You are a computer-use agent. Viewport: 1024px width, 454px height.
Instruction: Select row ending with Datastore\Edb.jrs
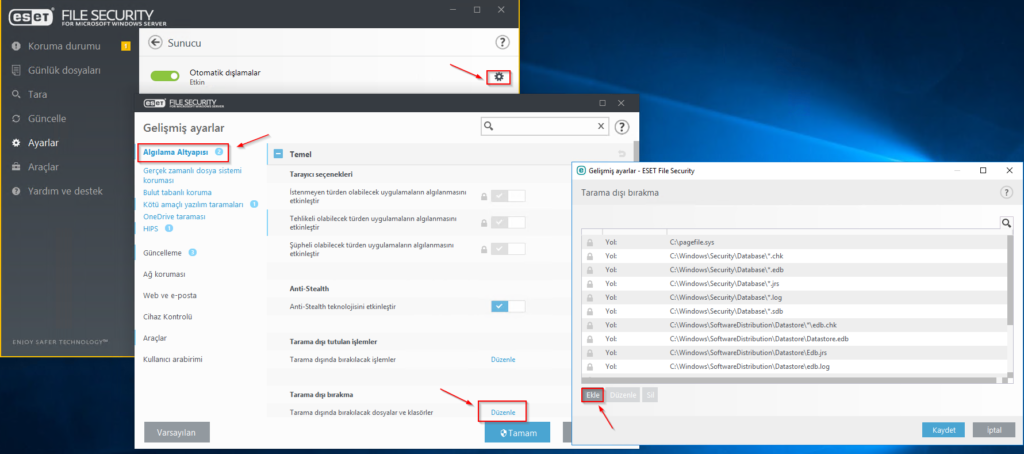[x=793, y=352]
